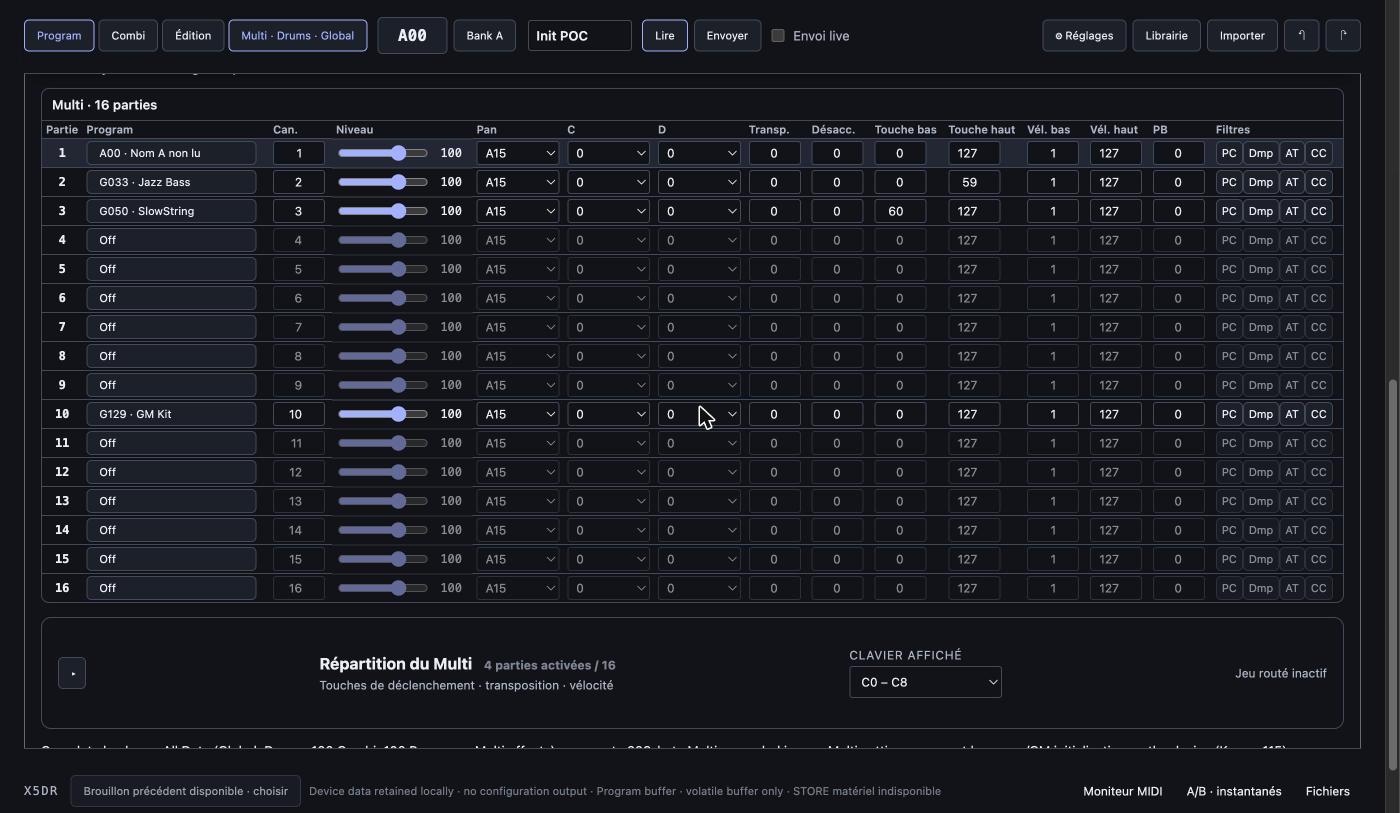Select the Multi · Drums · Global tab
The image size is (1400, 813).
point(298,36)
